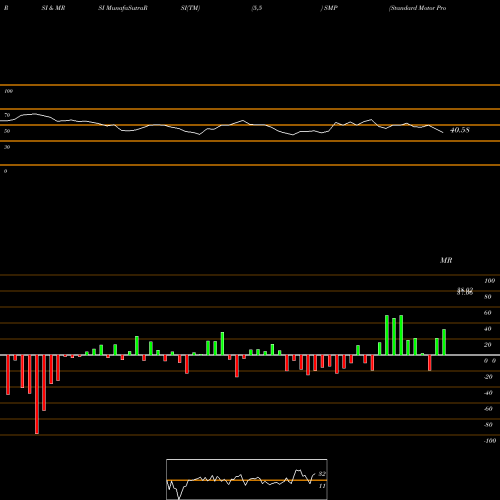Click the '(Standard Motor Pro' company name
Screen dimensions: 500x500
417,8
